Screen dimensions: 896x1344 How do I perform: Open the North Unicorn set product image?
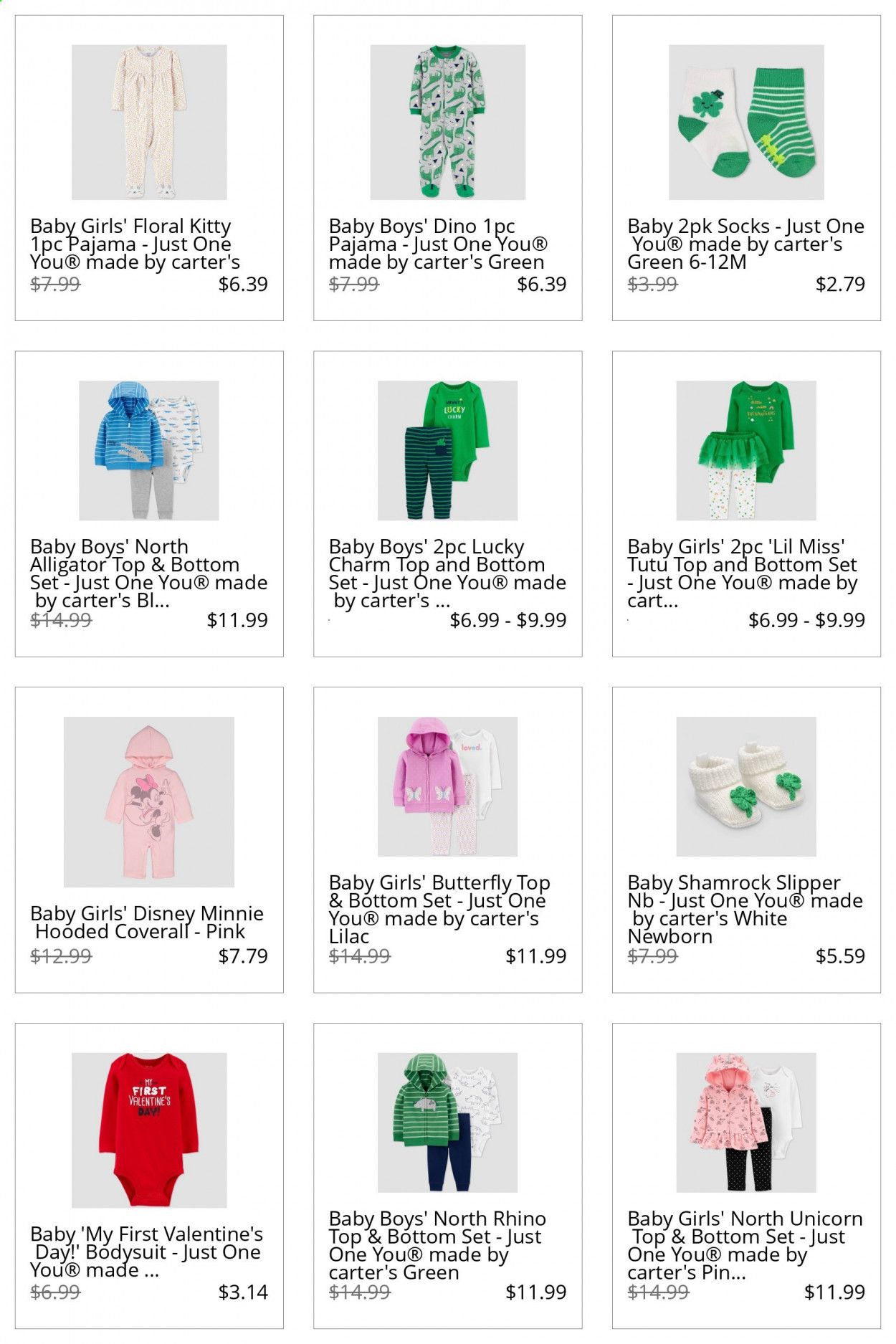pos(746,1123)
